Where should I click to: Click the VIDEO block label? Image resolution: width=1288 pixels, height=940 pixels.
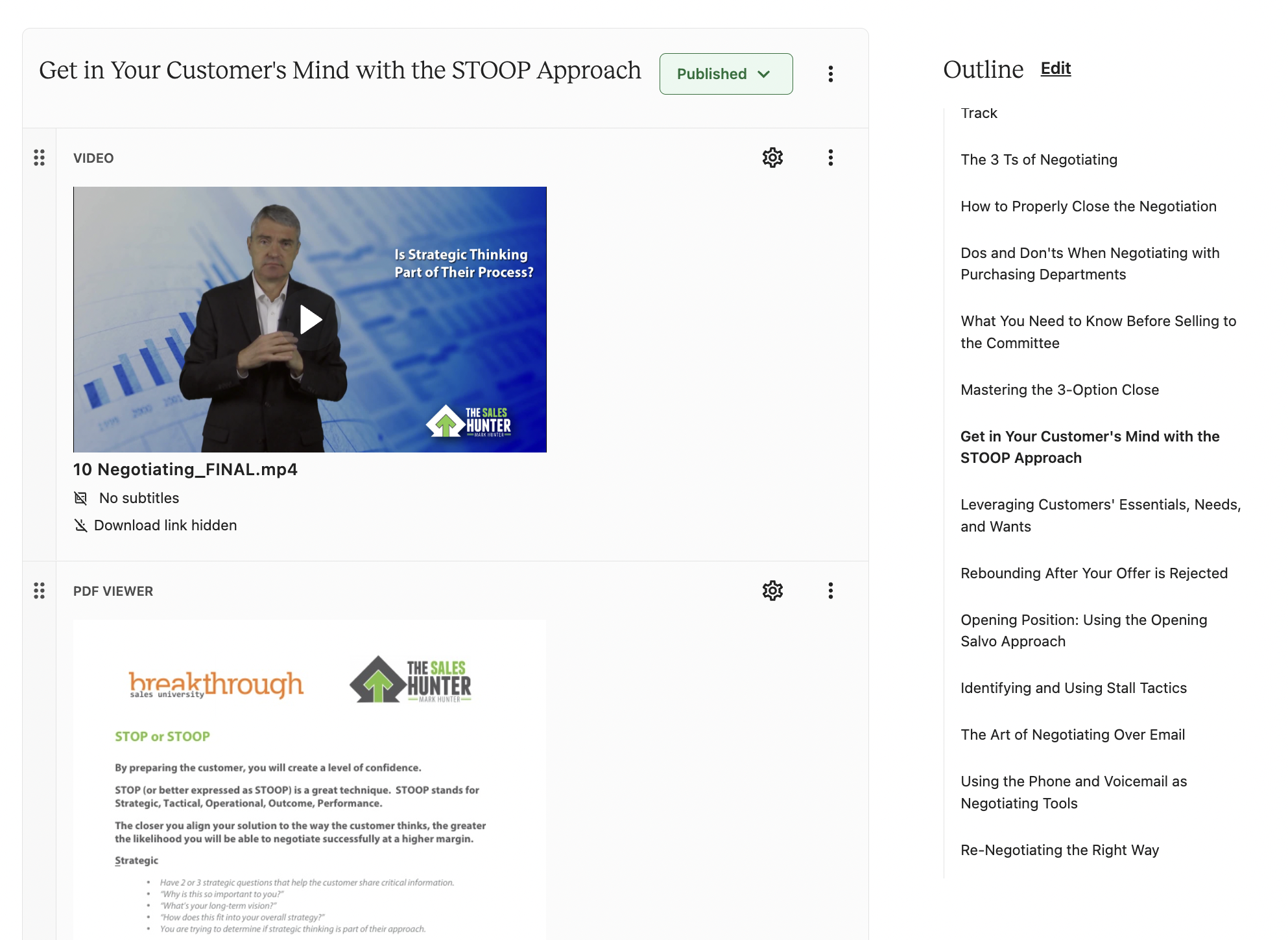pos(93,158)
